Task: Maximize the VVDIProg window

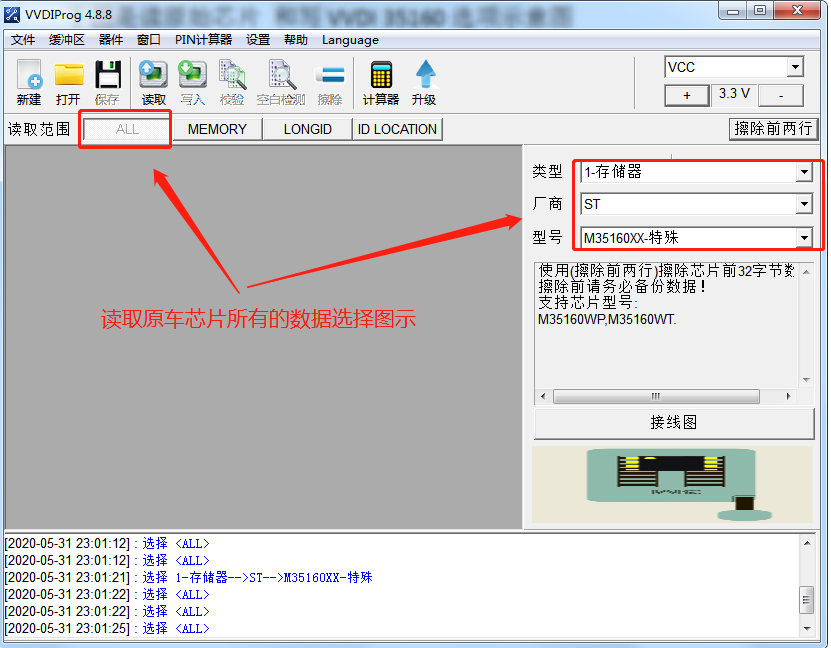Action: point(759,11)
